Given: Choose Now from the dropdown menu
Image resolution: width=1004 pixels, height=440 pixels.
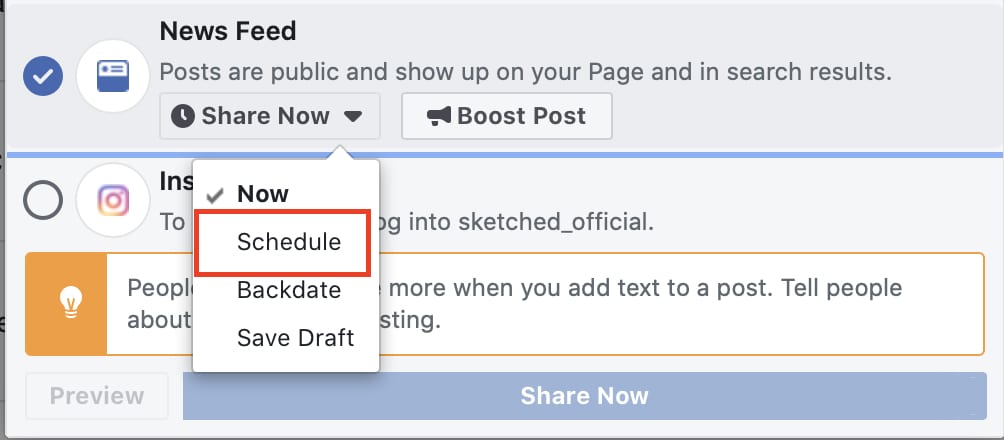Looking at the screenshot, I should point(286,194).
